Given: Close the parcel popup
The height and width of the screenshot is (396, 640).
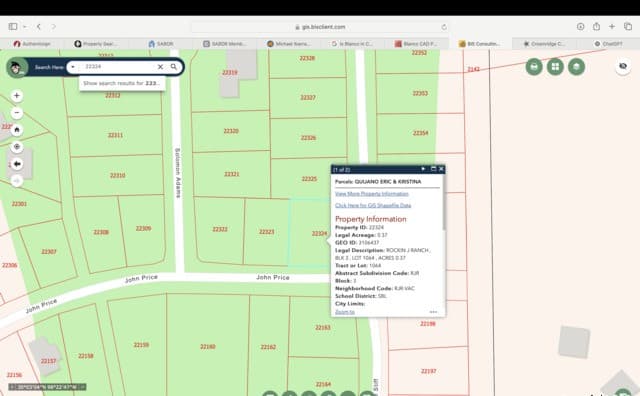Looking at the screenshot, I should (x=441, y=169).
